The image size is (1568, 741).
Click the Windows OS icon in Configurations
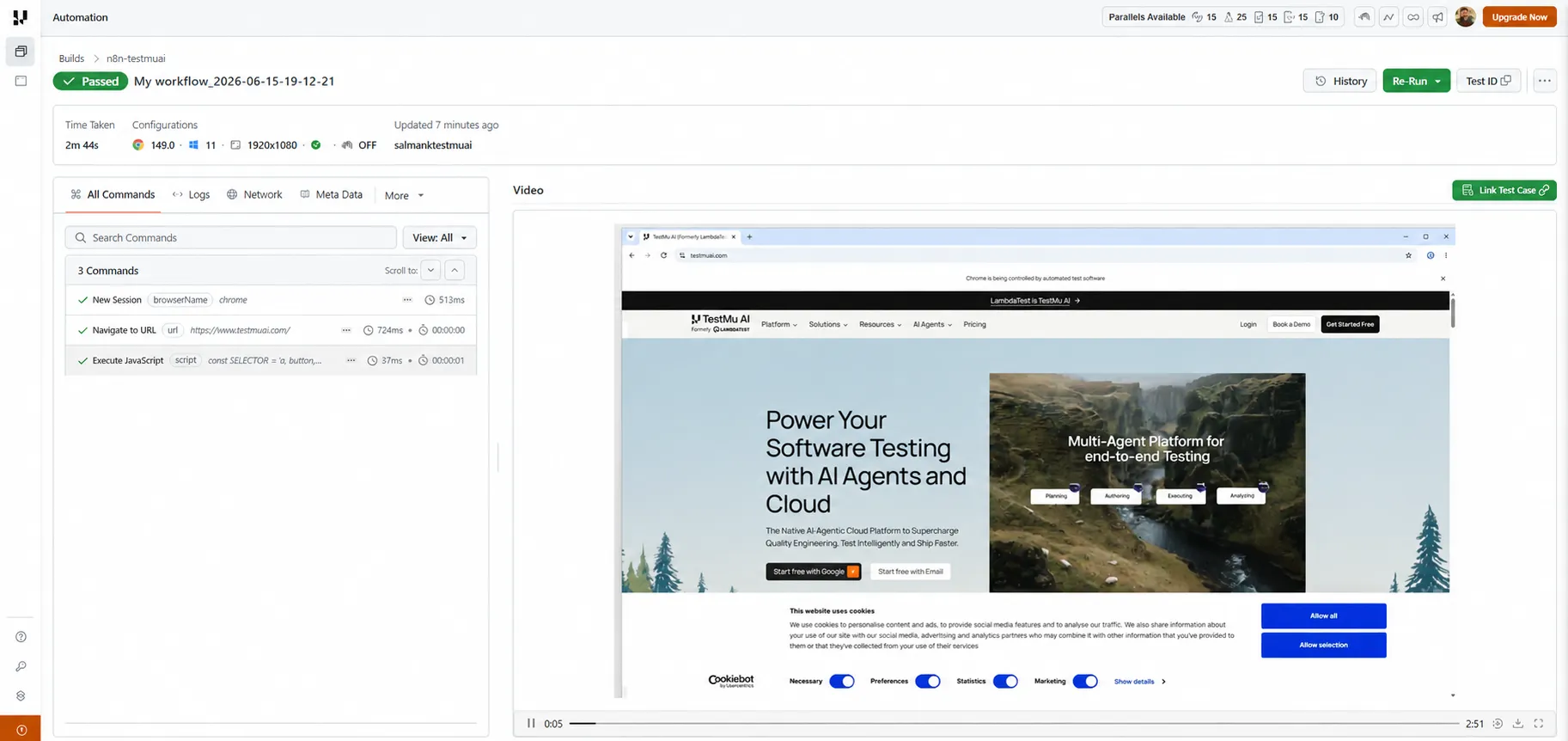pos(193,145)
